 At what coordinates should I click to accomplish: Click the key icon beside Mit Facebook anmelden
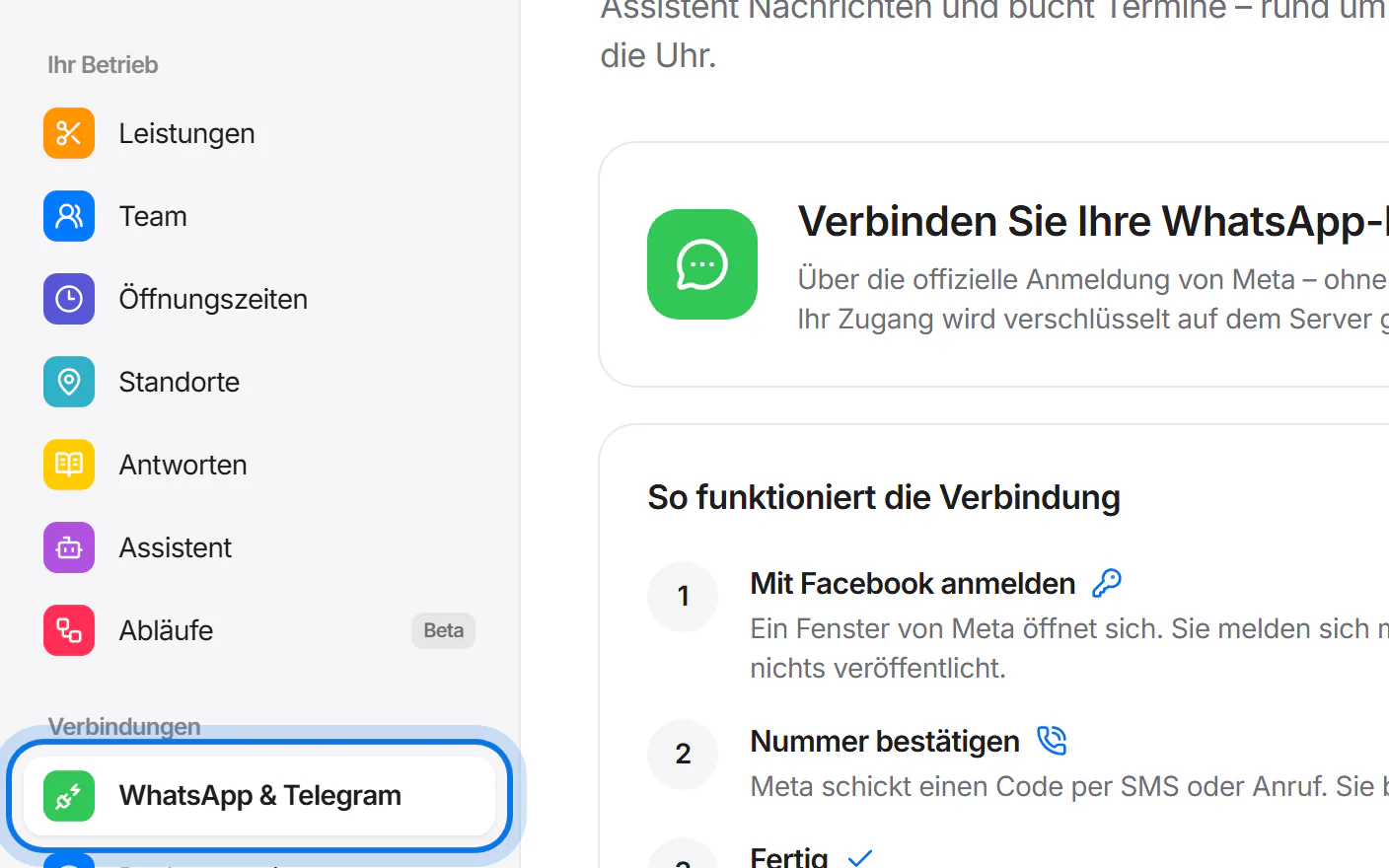tap(1107, 583)
